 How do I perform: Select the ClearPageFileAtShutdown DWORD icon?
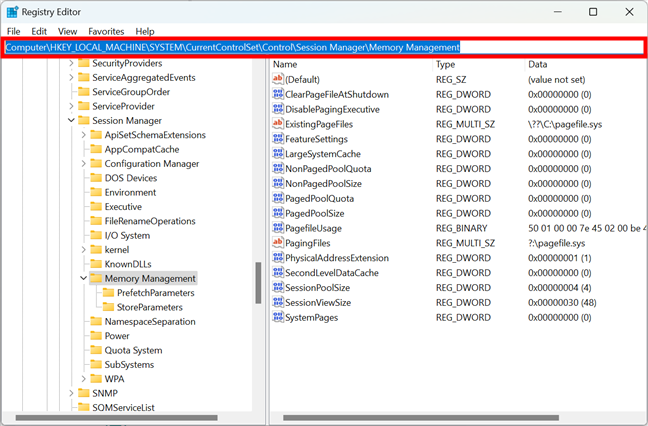point(278,94)
